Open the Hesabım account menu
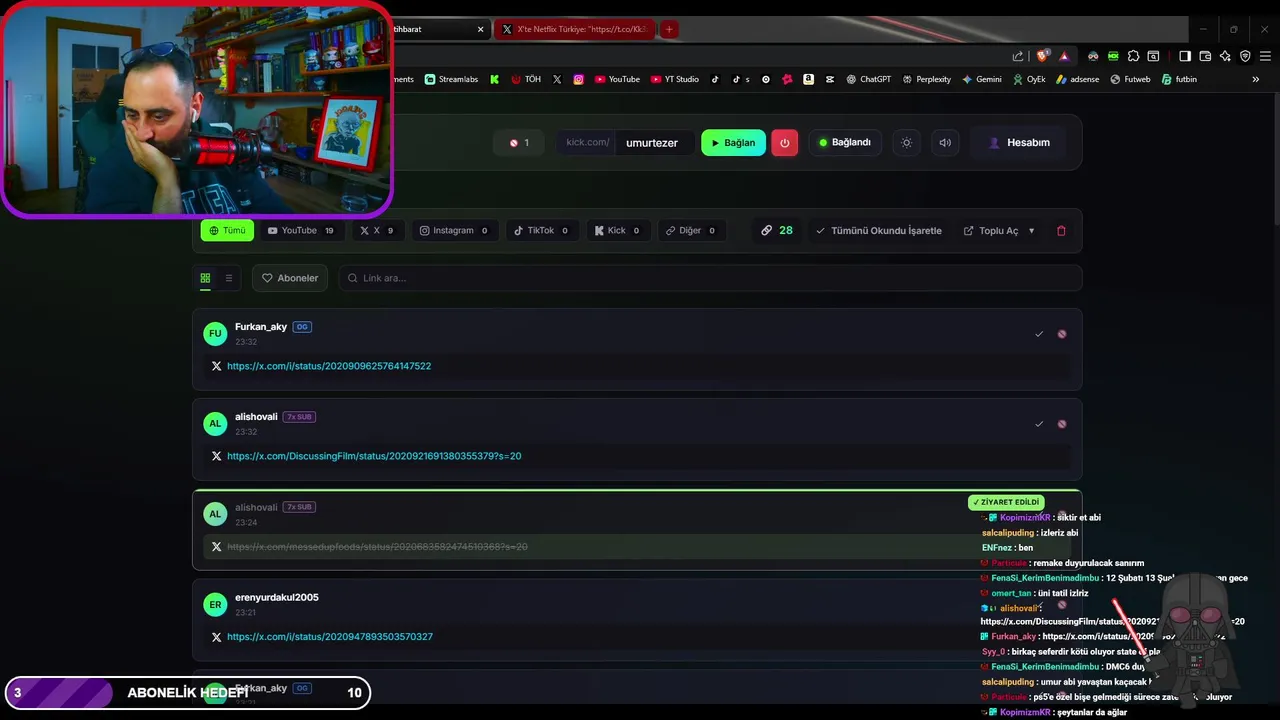 tap(1019, 143)
